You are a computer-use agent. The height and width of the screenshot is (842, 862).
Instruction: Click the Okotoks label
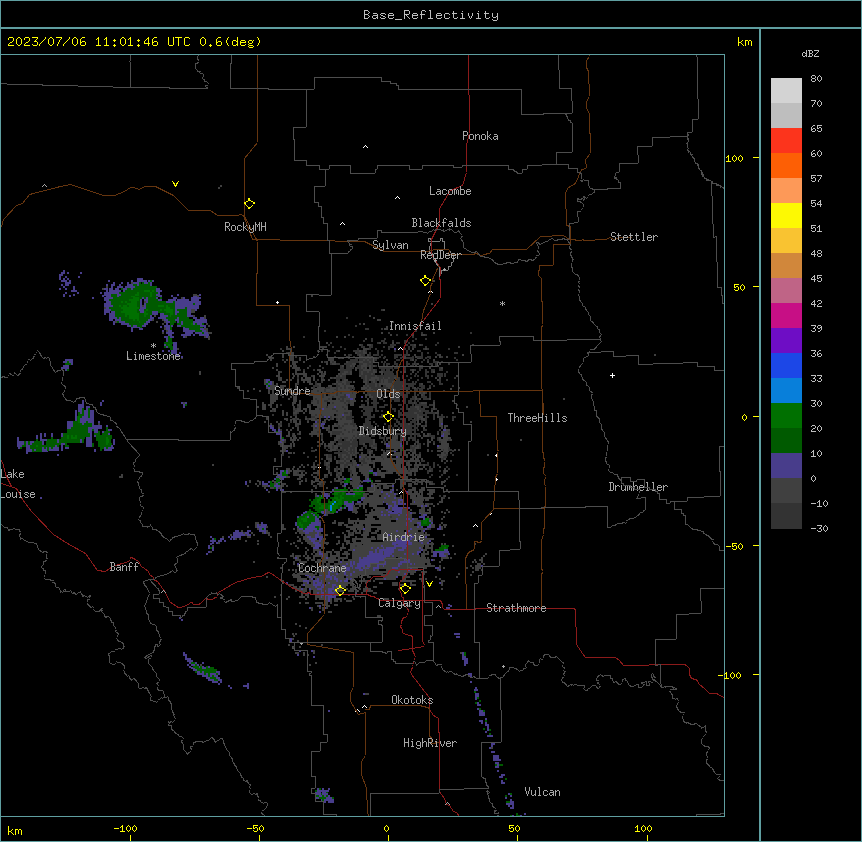tap(412, 700)
